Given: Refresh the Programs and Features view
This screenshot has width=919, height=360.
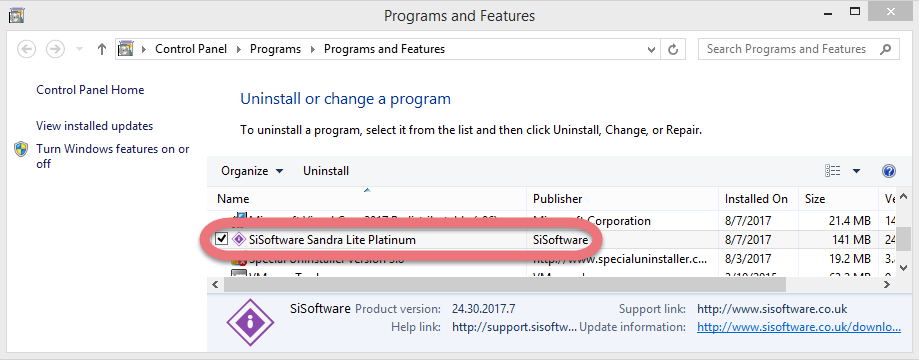Looking at the screenshot, I should pos(673,49).
